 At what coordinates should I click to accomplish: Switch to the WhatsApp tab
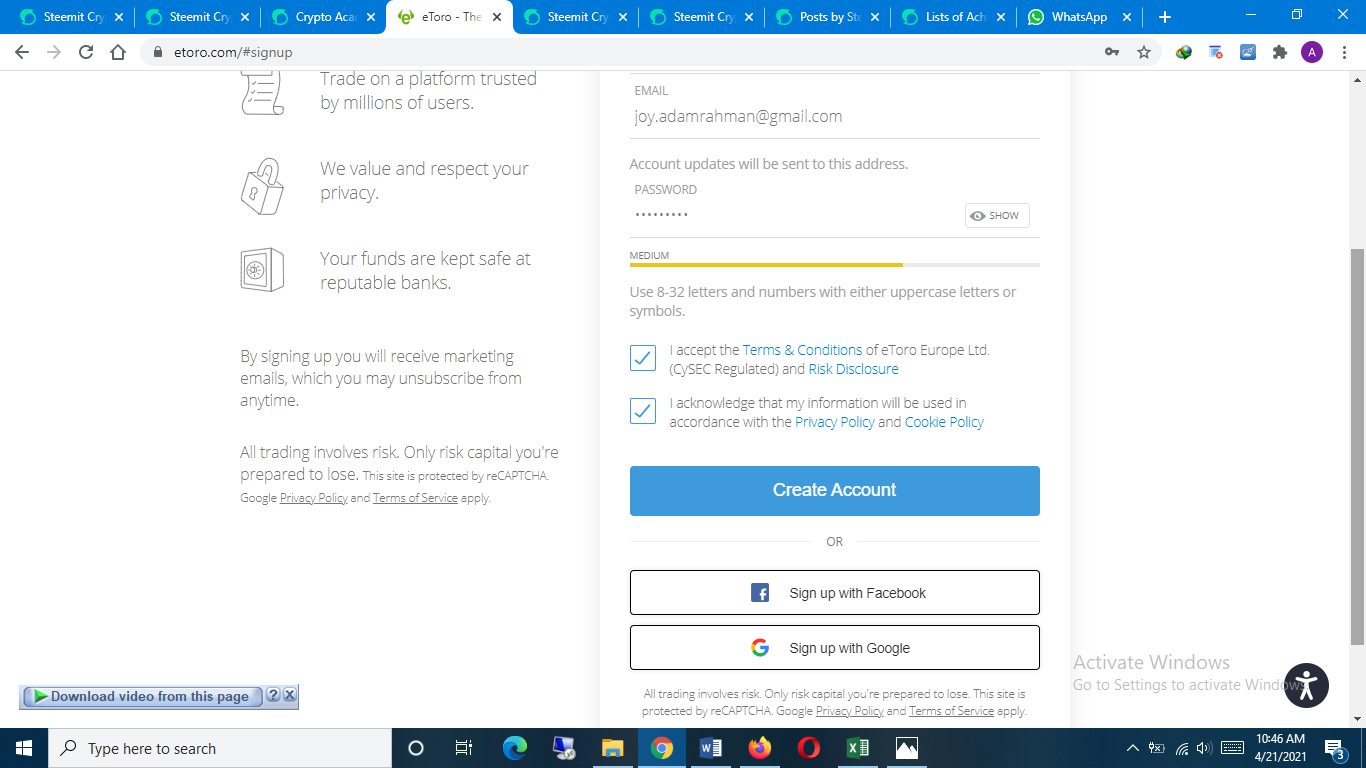(x=1079, y=17)
